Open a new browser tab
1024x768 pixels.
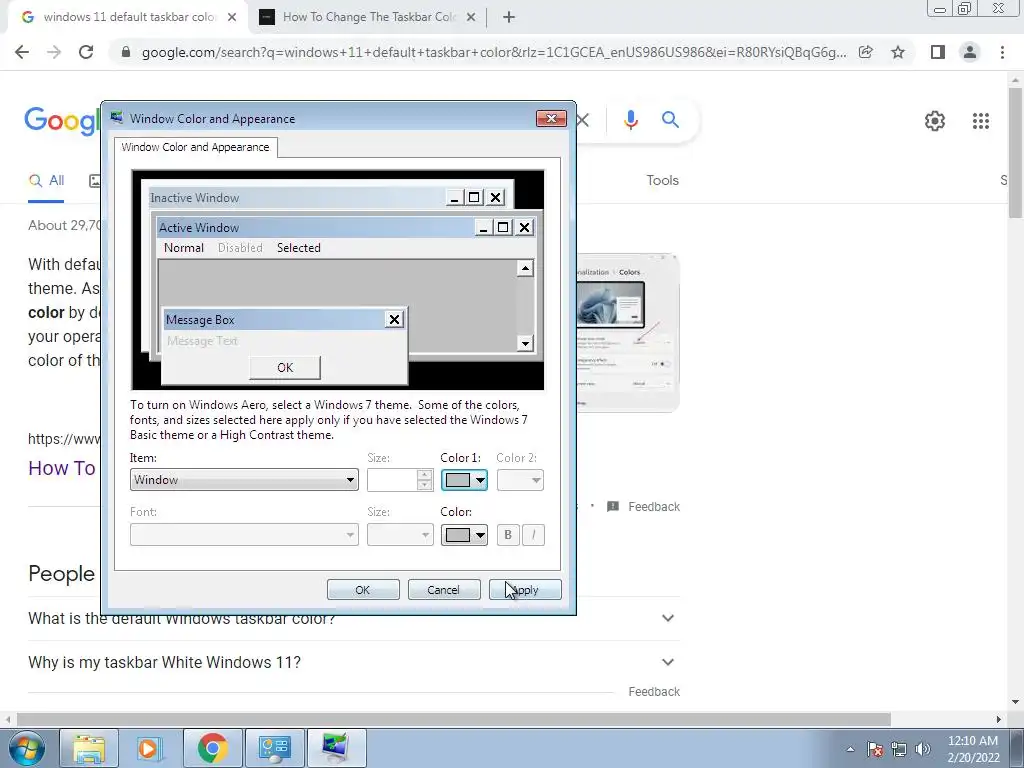[509, 17]
